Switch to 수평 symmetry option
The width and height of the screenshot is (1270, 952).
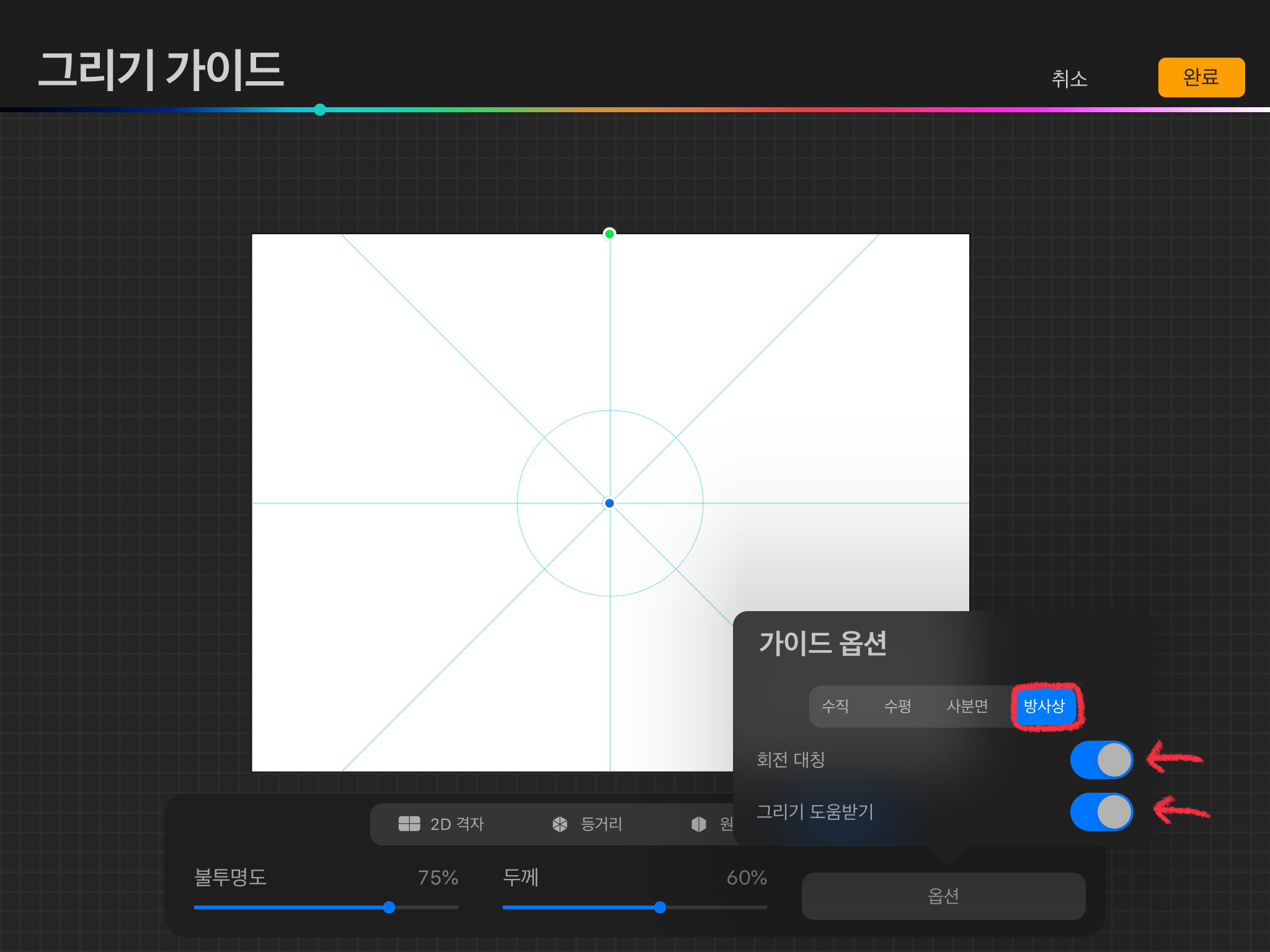(897, 706)
